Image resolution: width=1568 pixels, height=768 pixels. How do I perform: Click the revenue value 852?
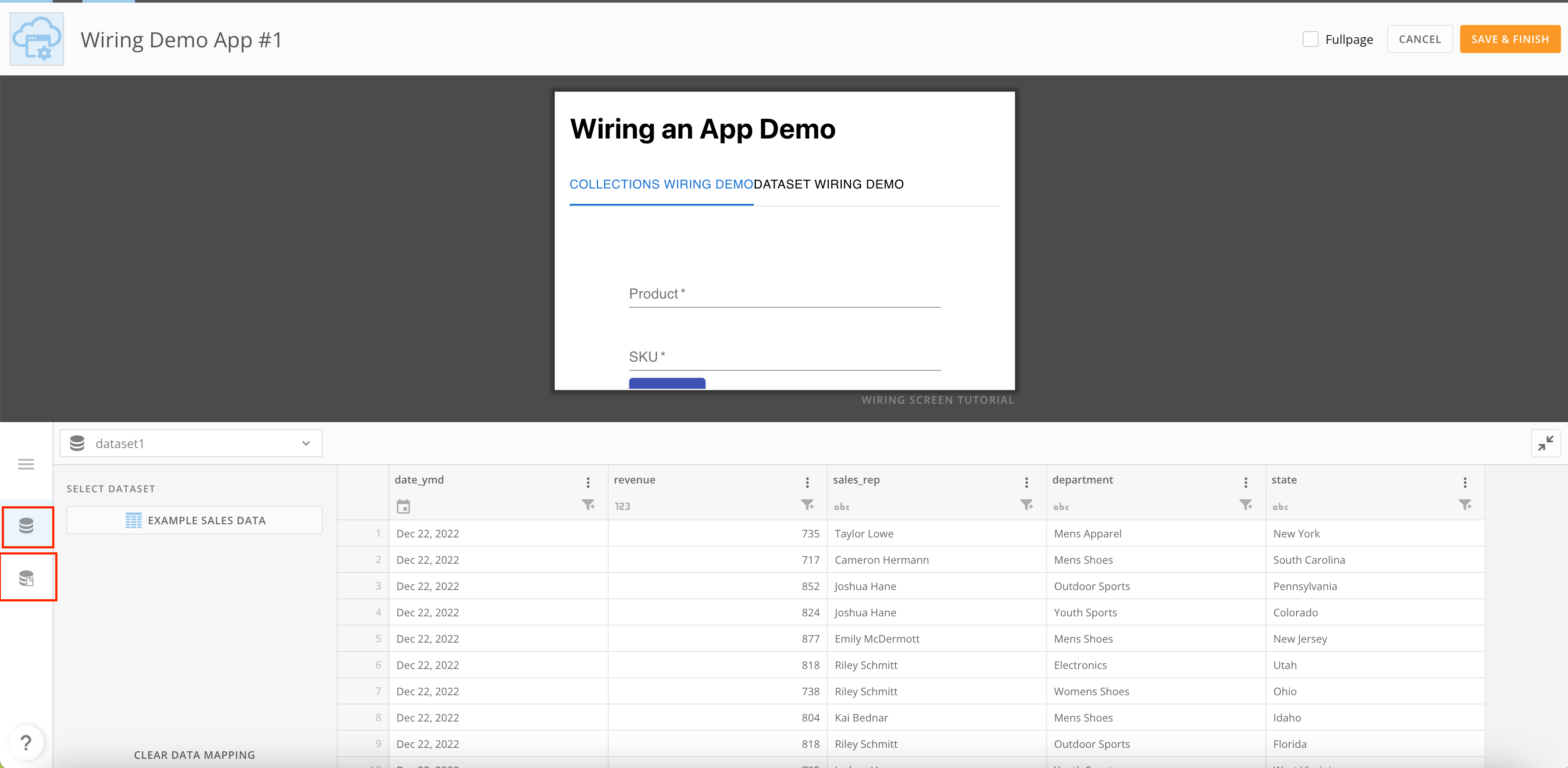click(x=717, y=586)
